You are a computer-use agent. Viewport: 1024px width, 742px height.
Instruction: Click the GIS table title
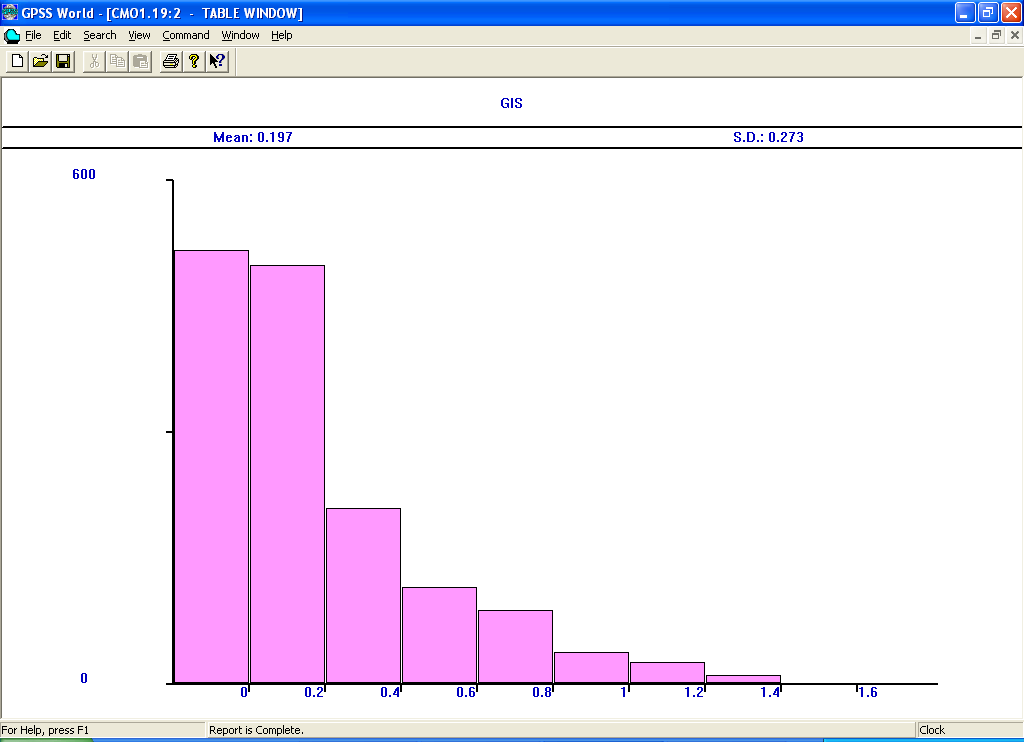click(511, 103)
